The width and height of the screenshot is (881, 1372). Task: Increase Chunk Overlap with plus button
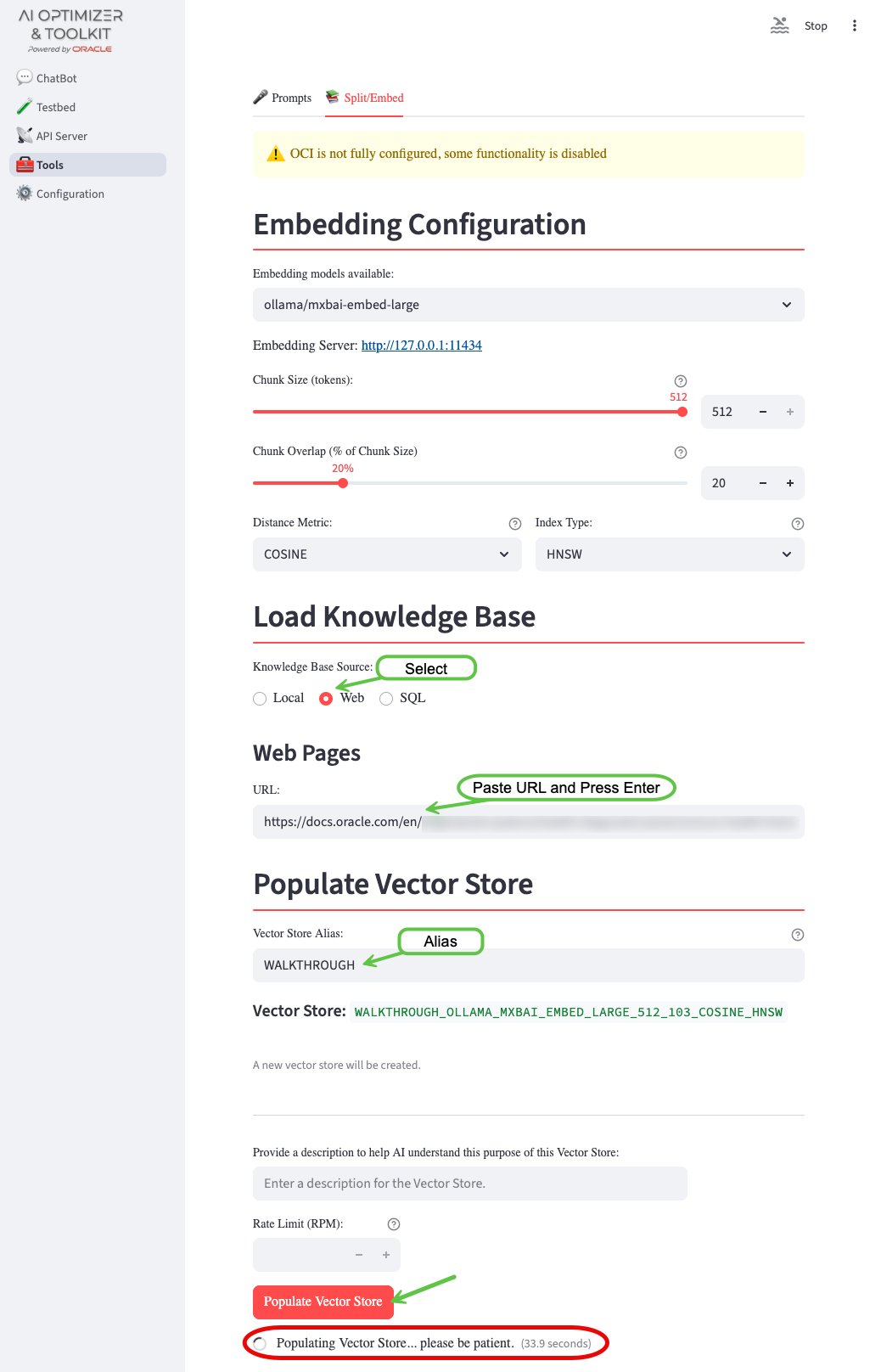click(x=789, y=483)
